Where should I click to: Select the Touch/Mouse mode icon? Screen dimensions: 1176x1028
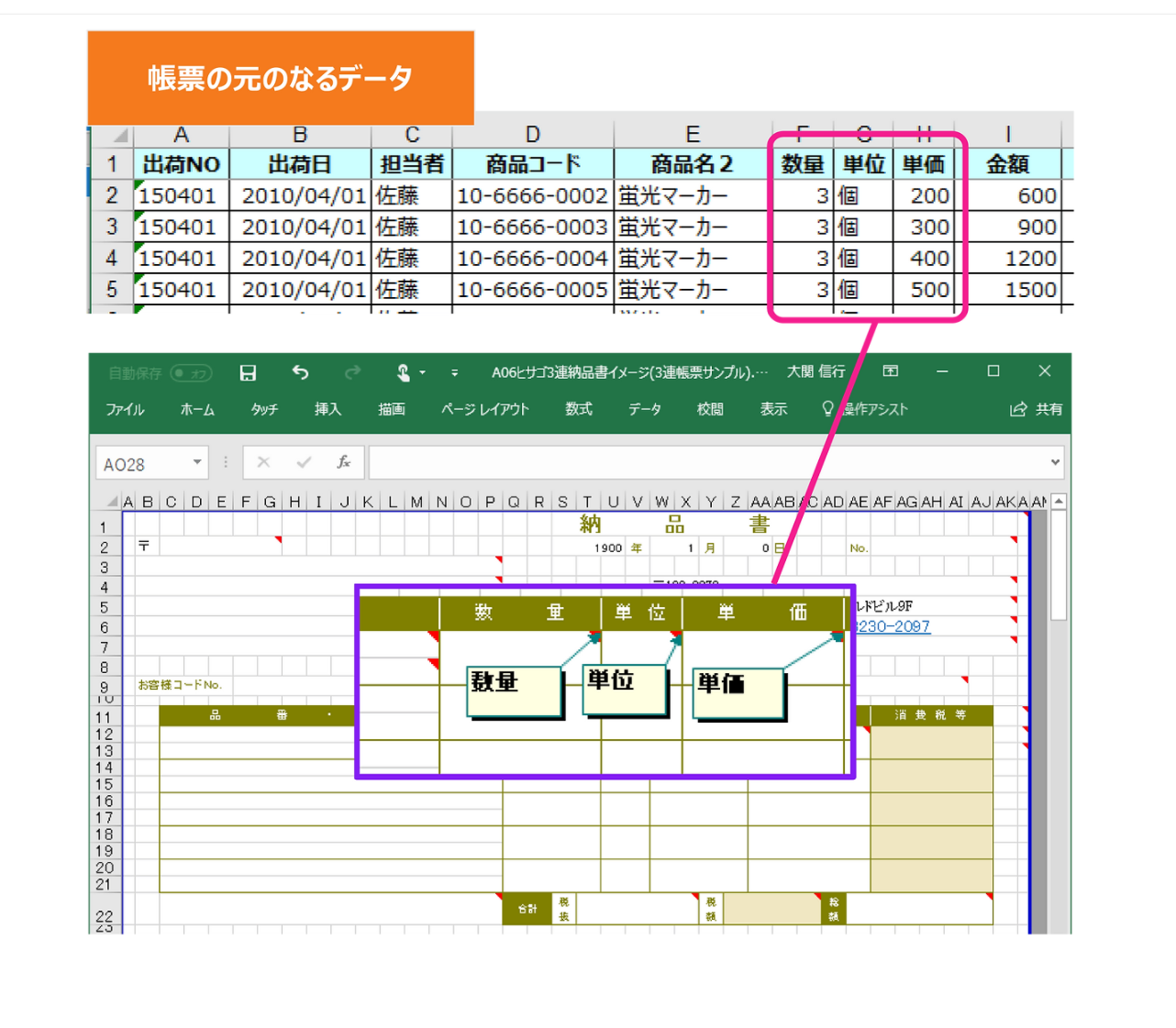pyautogui.click(x=405, y=371)
